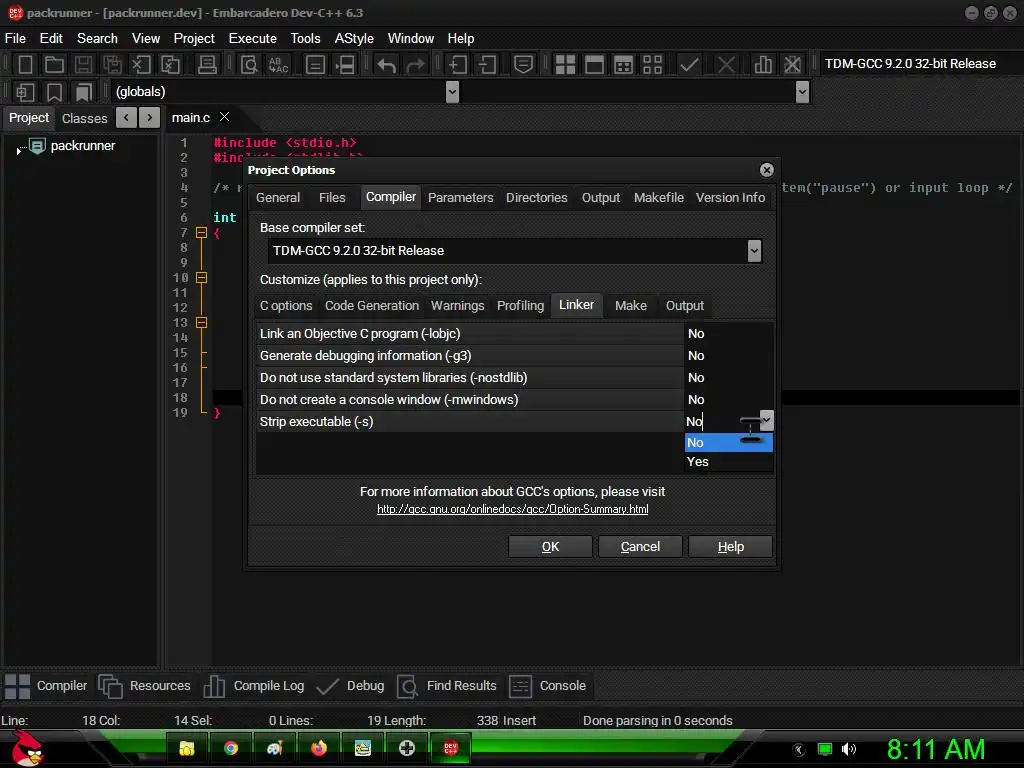Click the New file toolbar icon
The width and height of the screenshot is (1024, 768).
click(25, 64)
